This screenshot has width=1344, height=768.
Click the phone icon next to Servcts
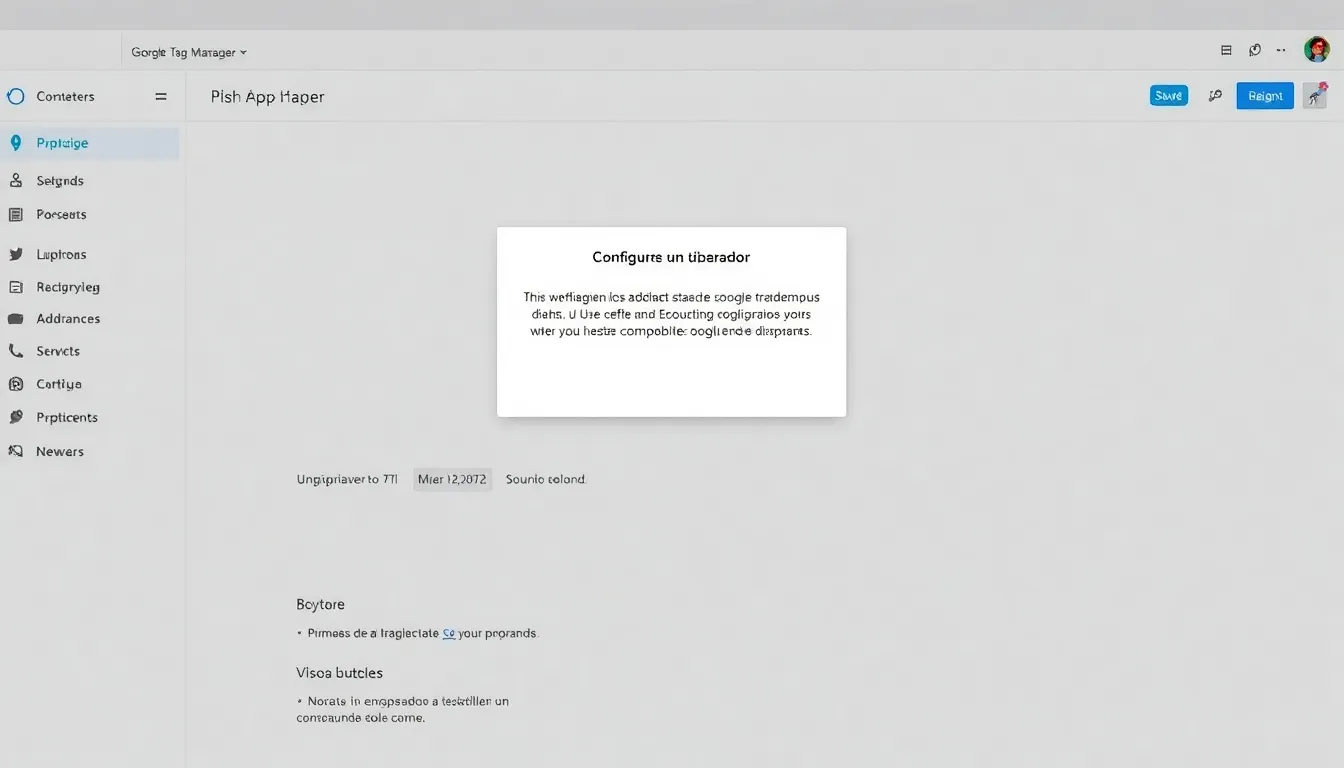tap(15, 351)
